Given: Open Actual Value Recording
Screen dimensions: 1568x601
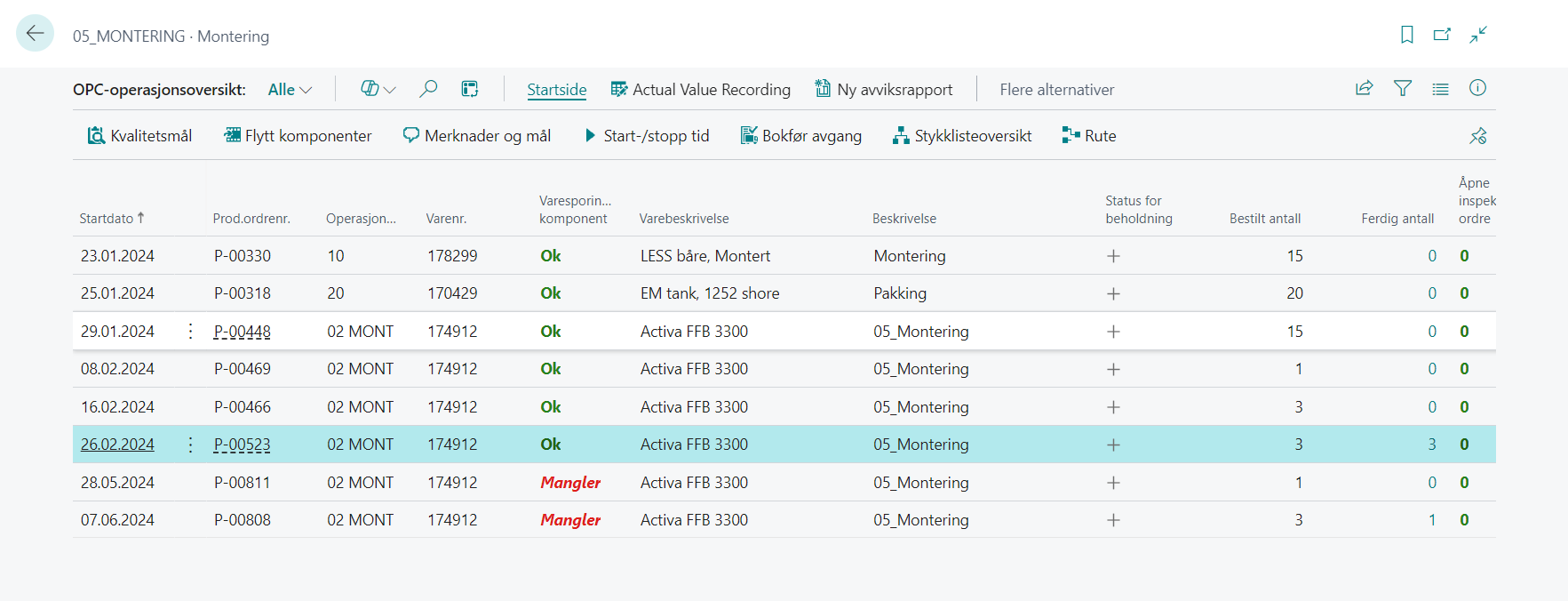Looking at the screenshot, I should coord(700,90).
